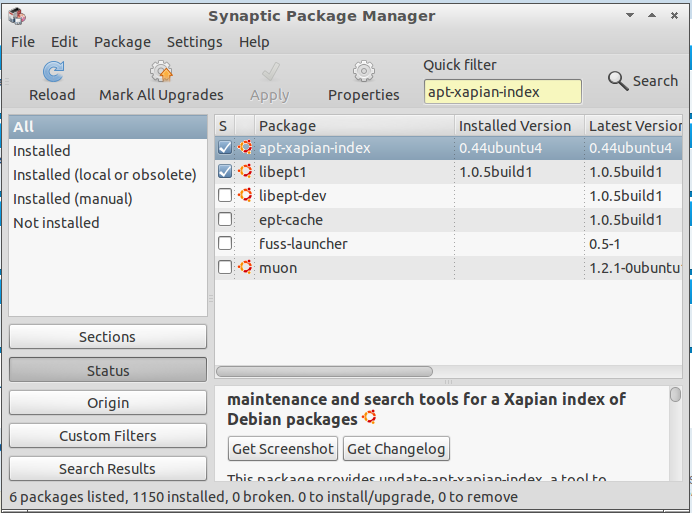Viewport: 692px width, 513px height.
Task: Click the Get Changelog button
Action: pyautogui.click(x=396, y=449)
